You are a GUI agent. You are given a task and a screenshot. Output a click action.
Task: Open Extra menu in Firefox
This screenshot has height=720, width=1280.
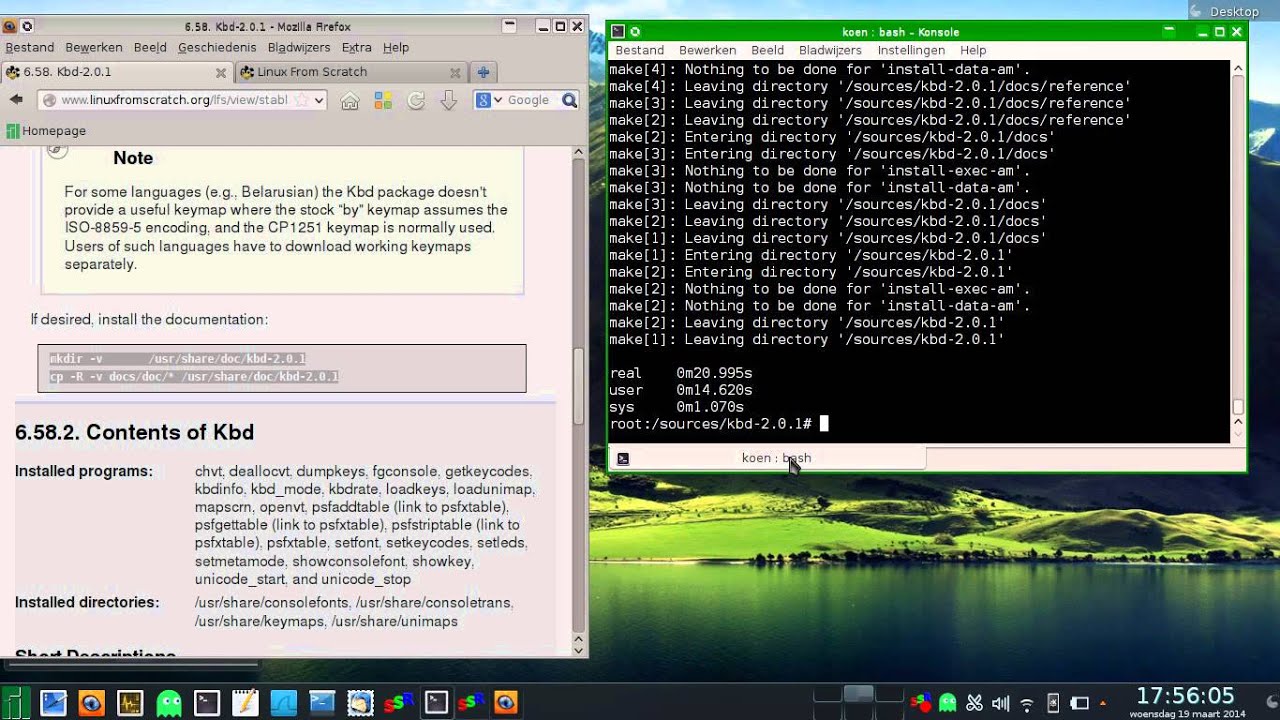356,47
